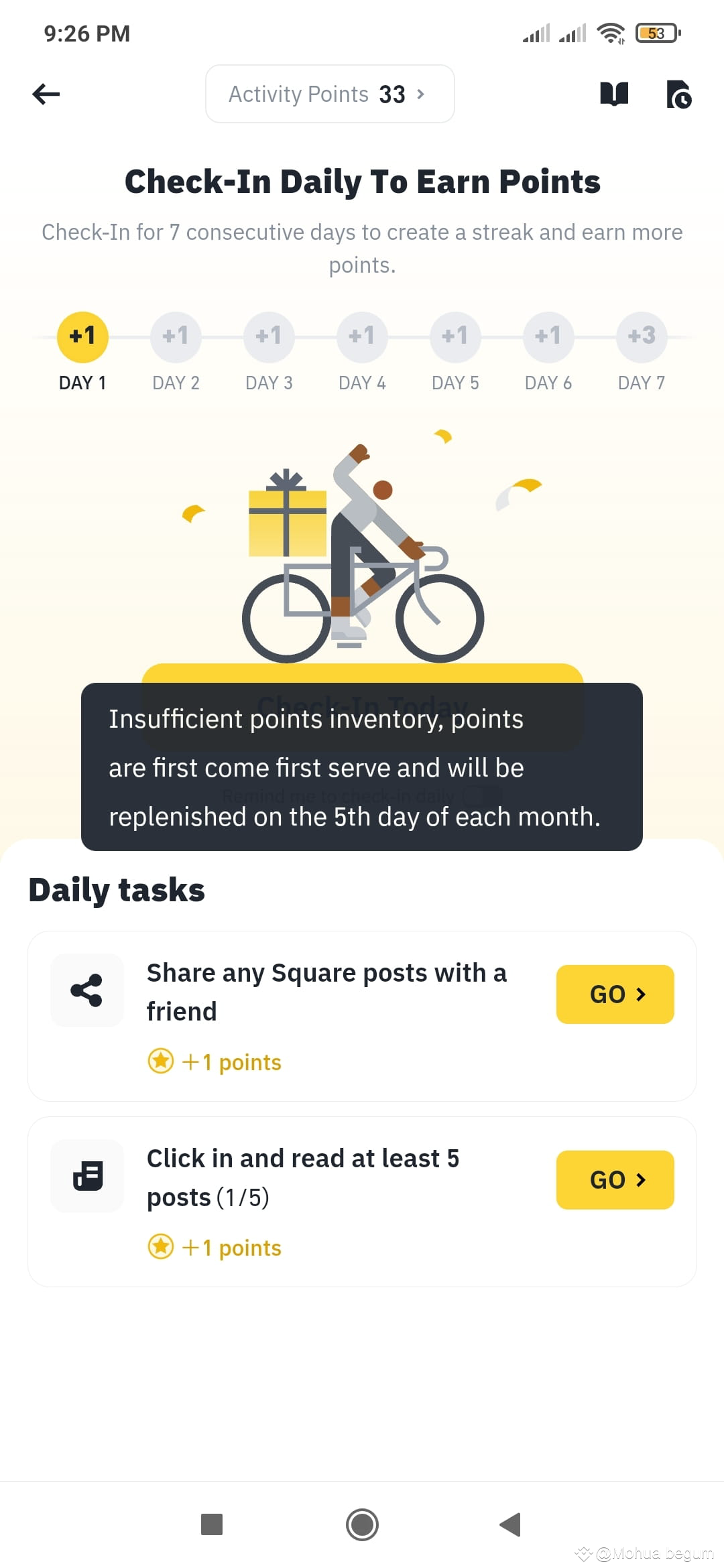Tap the DAY 7 +3 bonus badge

641,336
